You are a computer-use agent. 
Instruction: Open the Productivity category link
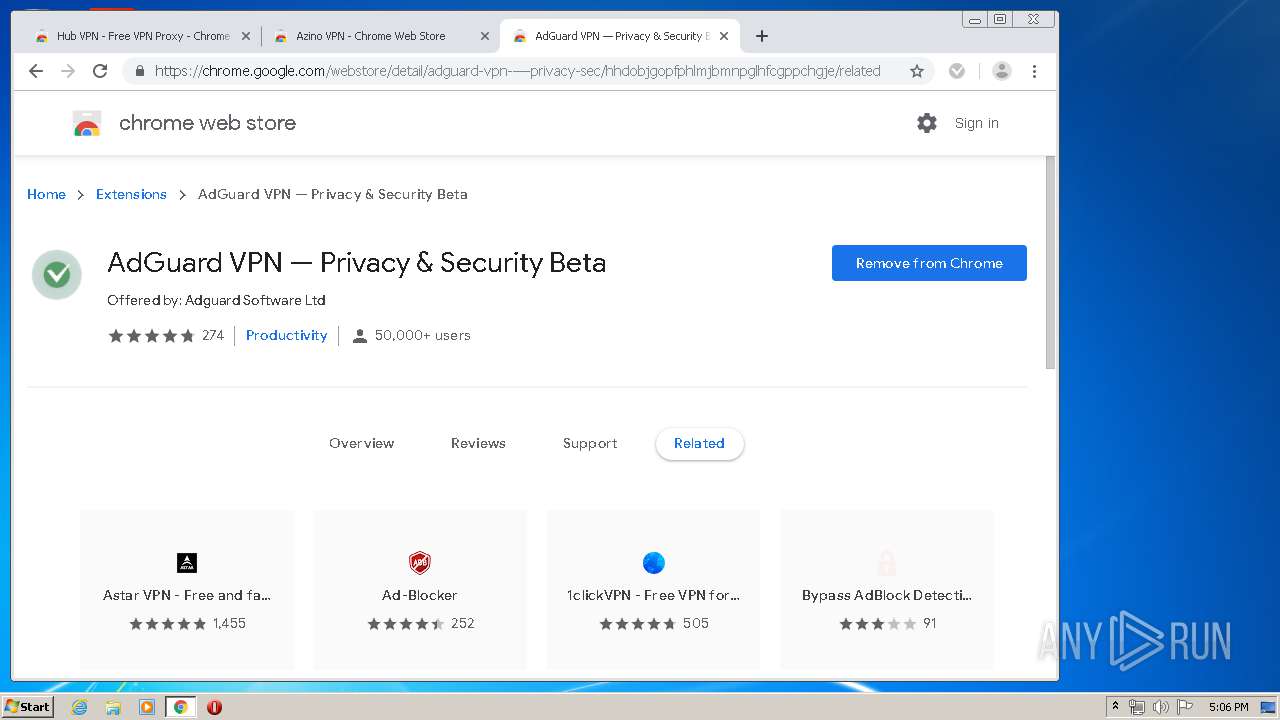click(x=286, y=335)
